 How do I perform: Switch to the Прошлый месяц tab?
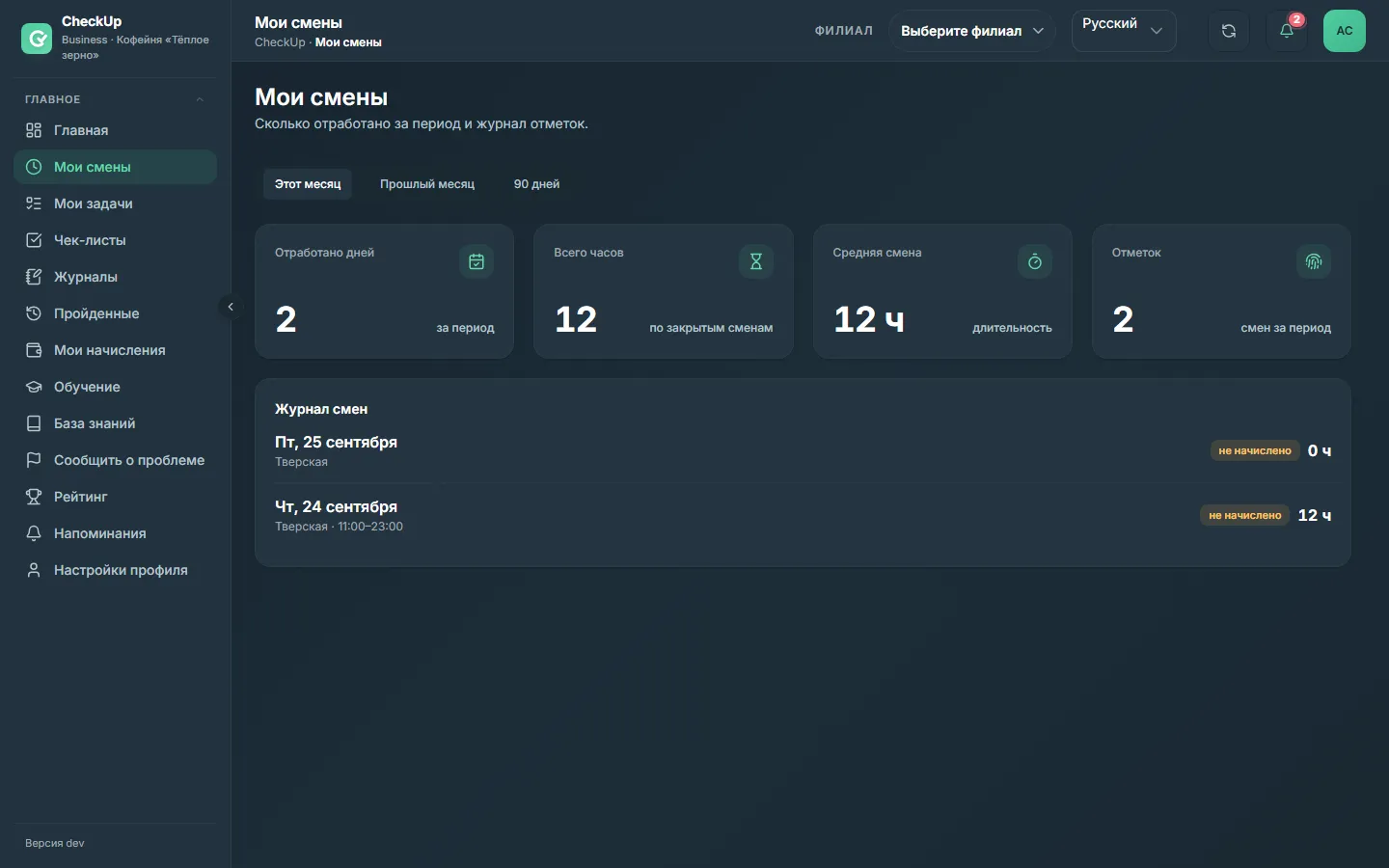coord(427,184)
